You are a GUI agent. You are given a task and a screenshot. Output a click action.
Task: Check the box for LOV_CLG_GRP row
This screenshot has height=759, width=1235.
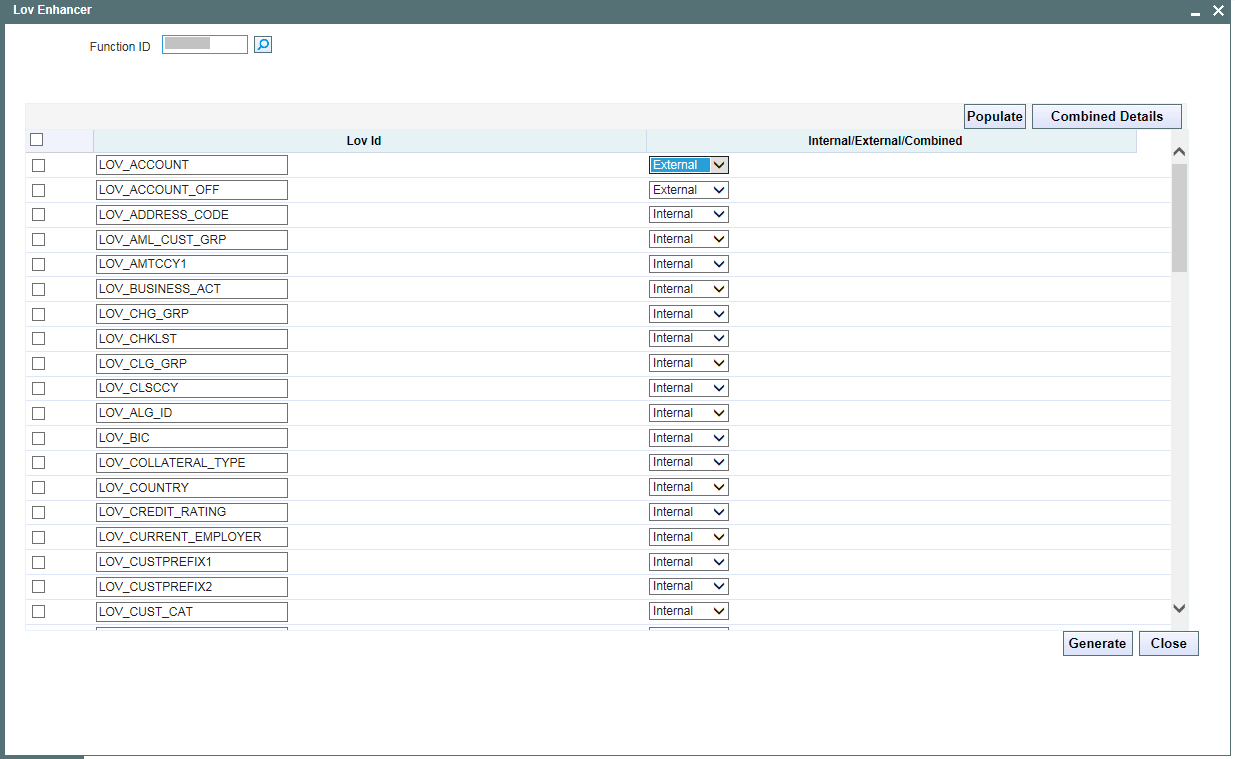pyautogui.click(x=39, y=363)
